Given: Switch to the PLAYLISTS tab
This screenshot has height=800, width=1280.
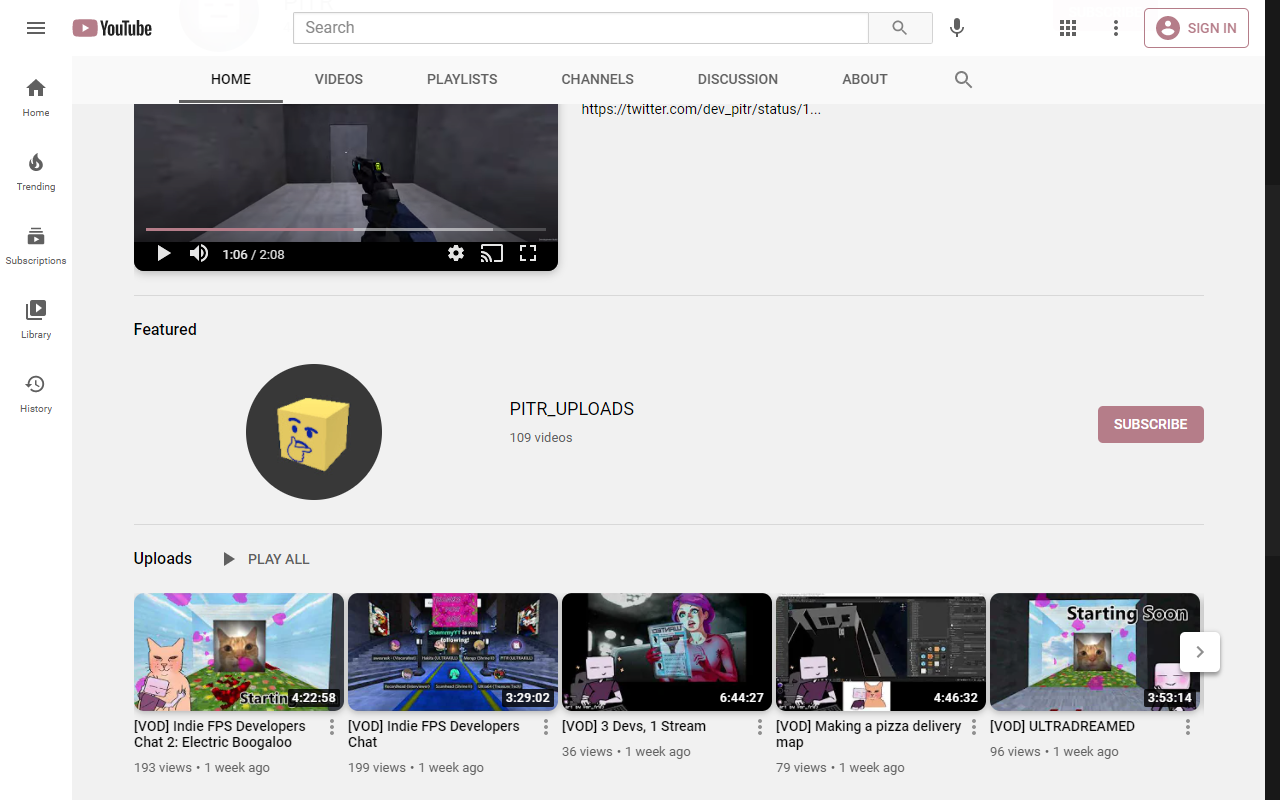Looking at the screenshot, I should pos(462,79).
